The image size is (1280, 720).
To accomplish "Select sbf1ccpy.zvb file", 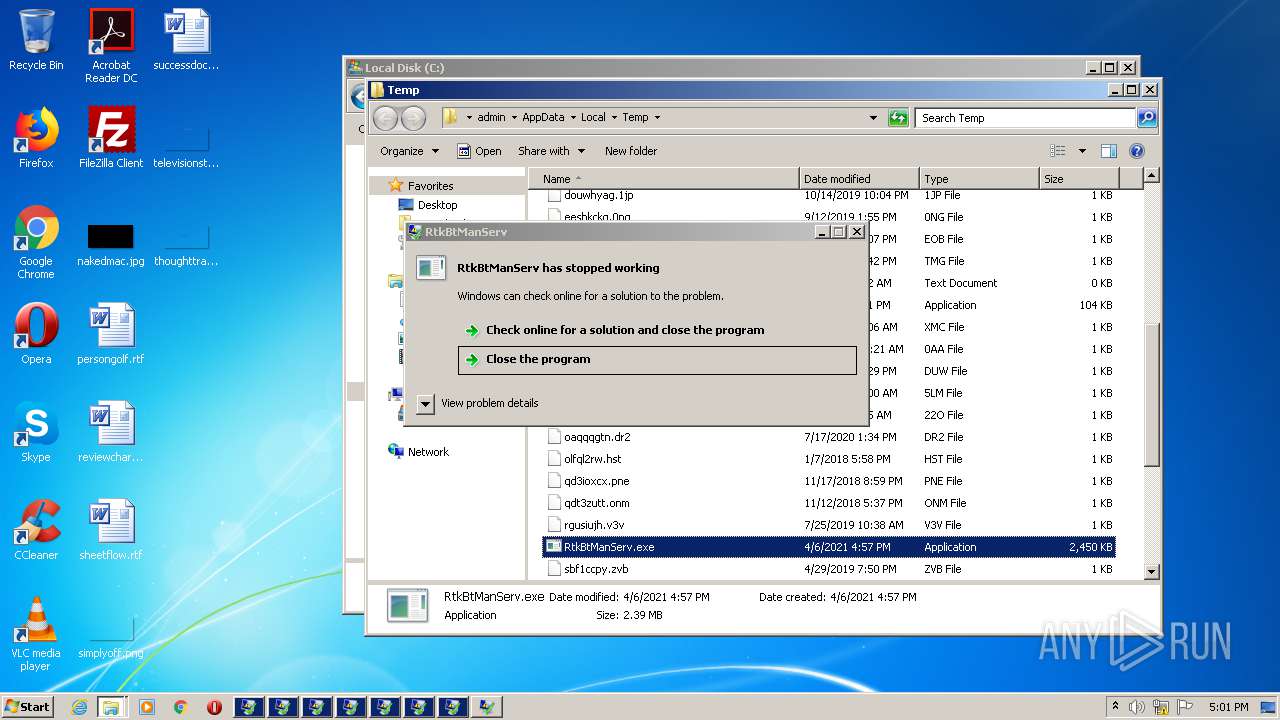I will pos(596,569).
